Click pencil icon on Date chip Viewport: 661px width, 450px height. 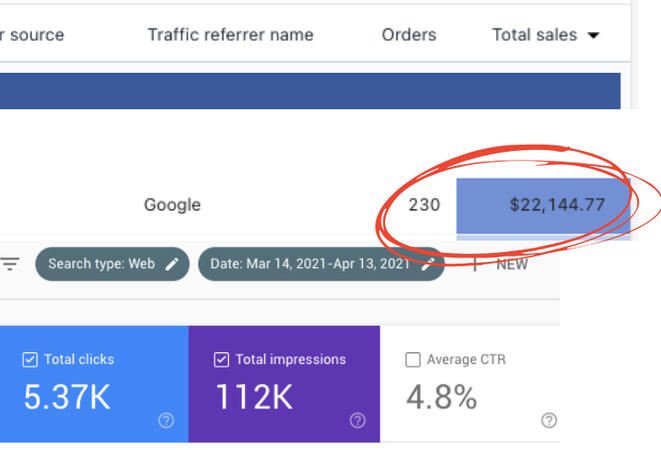428,264
